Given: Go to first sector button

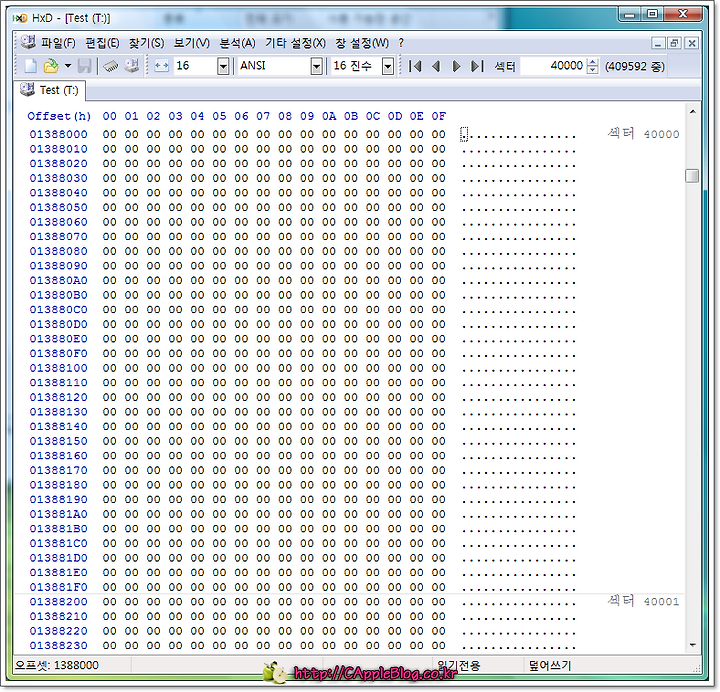Looking at the screenshot, I should (416, 67).
